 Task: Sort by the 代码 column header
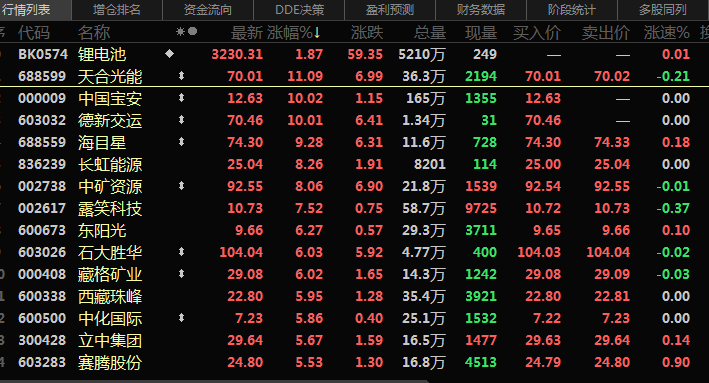point(33,33)
